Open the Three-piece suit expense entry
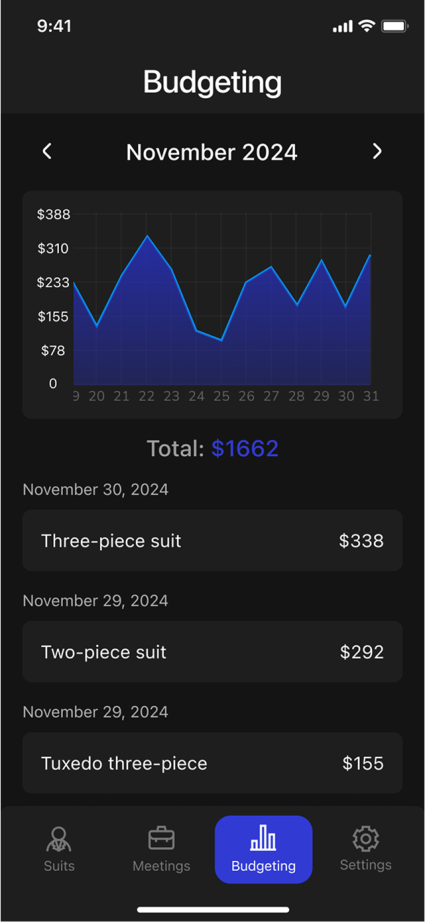The image size is (425, 922). coord(212,540)
